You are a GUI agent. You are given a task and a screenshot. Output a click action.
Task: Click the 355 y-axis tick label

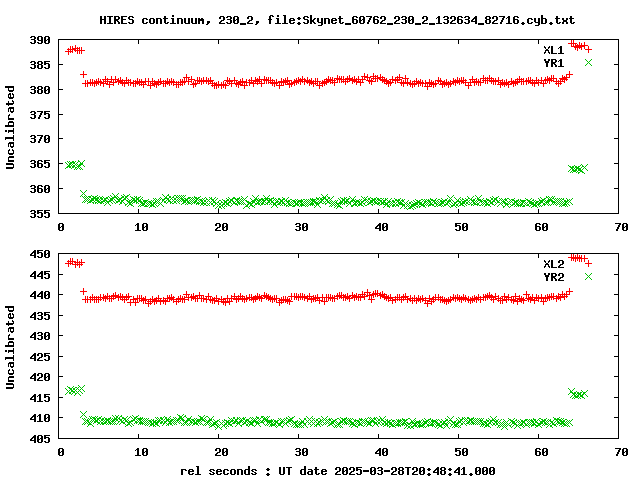[40, 214]
